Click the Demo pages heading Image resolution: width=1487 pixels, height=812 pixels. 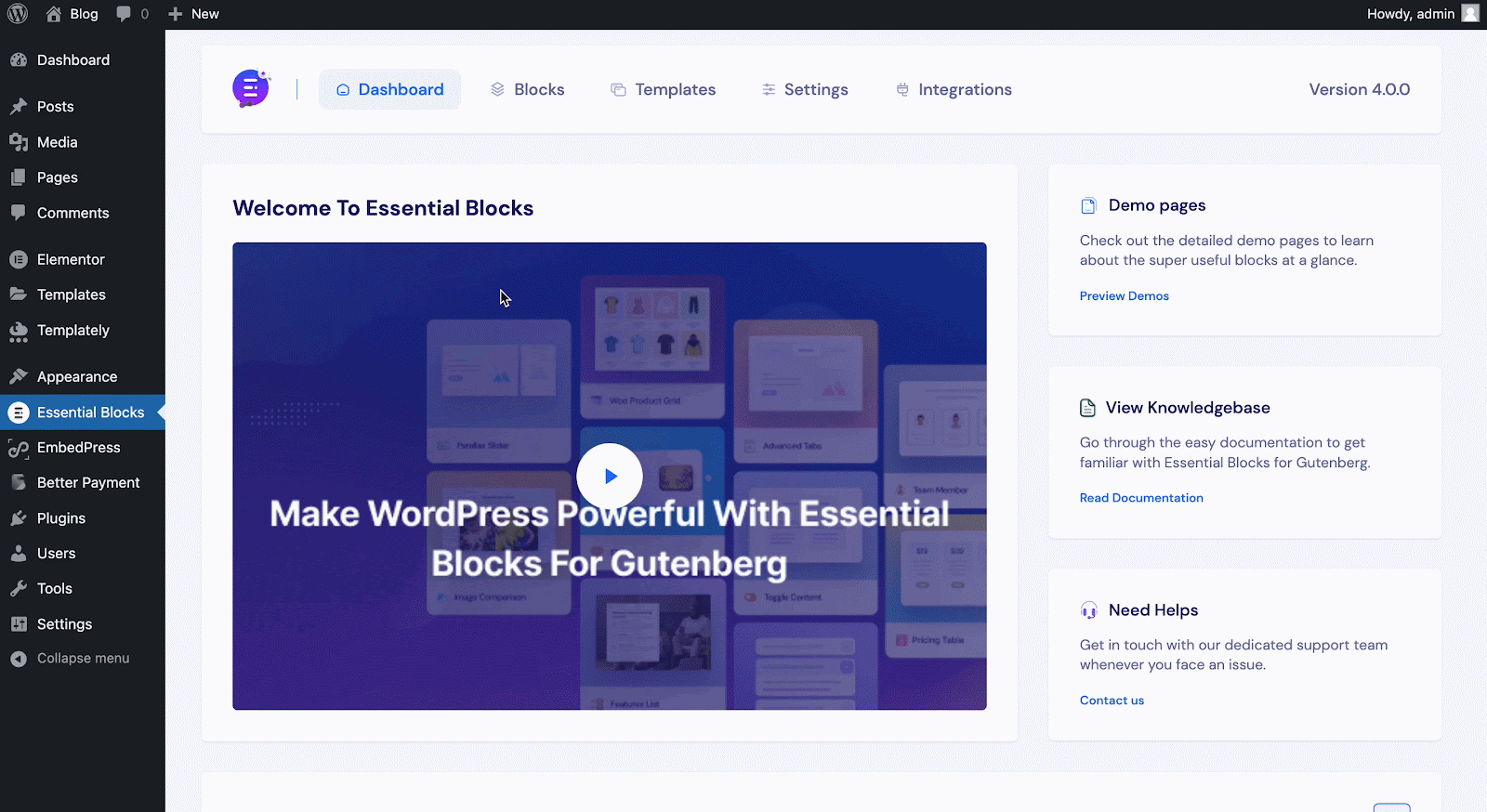1157,205
